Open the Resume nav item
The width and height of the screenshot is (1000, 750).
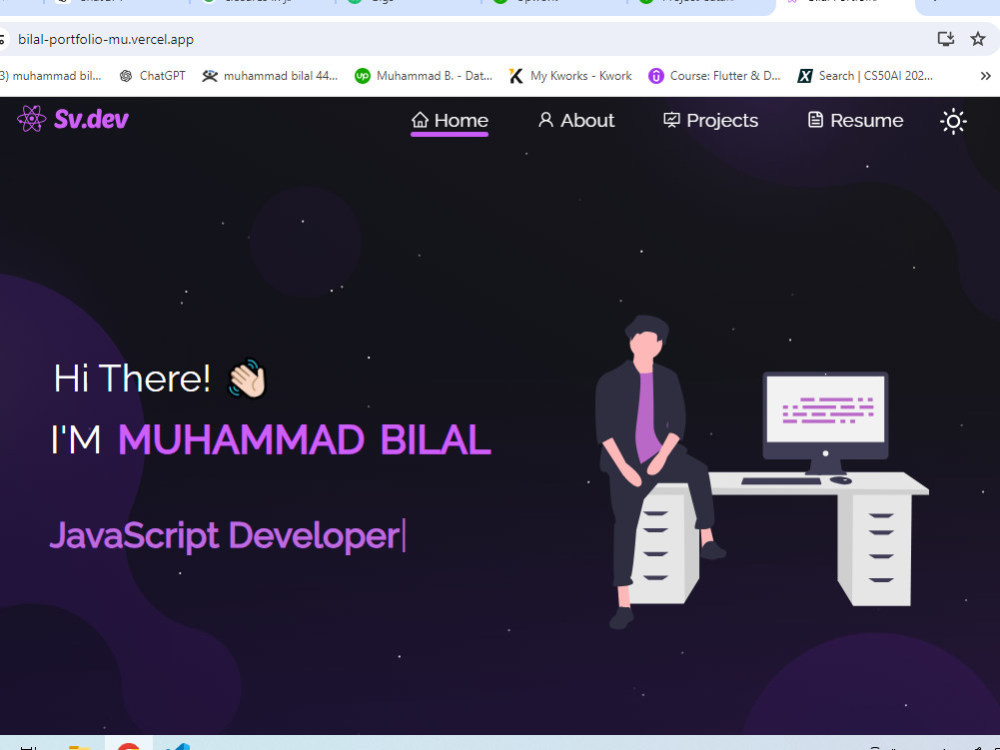tap(855, 121)
